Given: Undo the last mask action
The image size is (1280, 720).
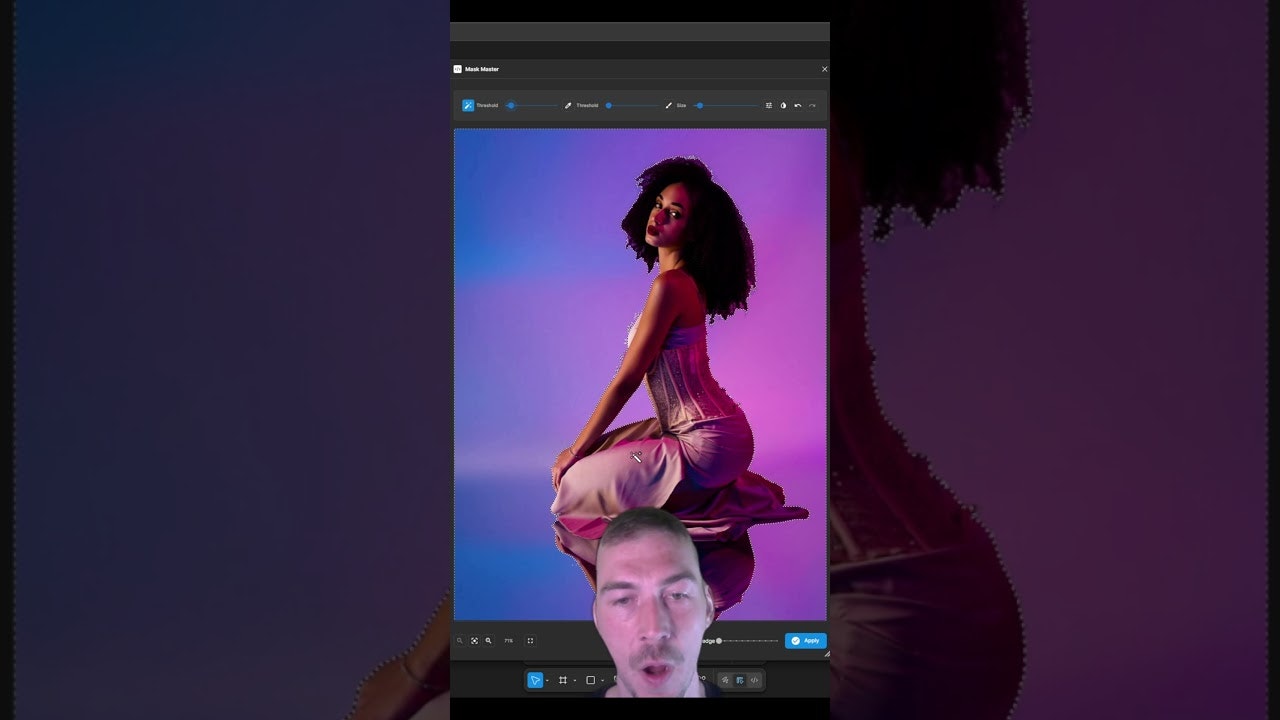Looking at the screenshot, I should click(x=797, y=105).
